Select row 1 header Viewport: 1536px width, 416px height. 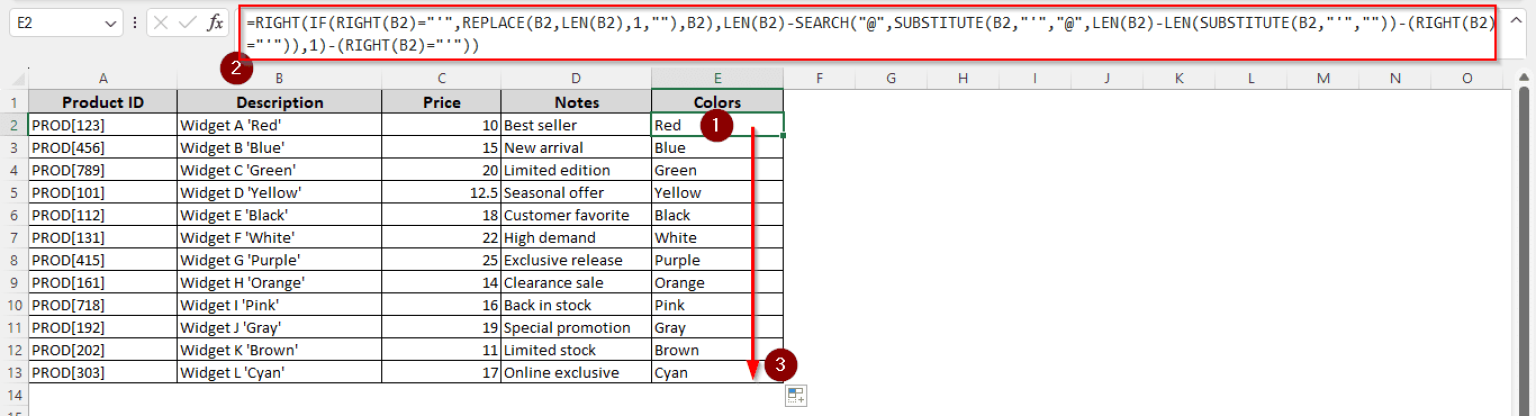[x=14, y=102]
